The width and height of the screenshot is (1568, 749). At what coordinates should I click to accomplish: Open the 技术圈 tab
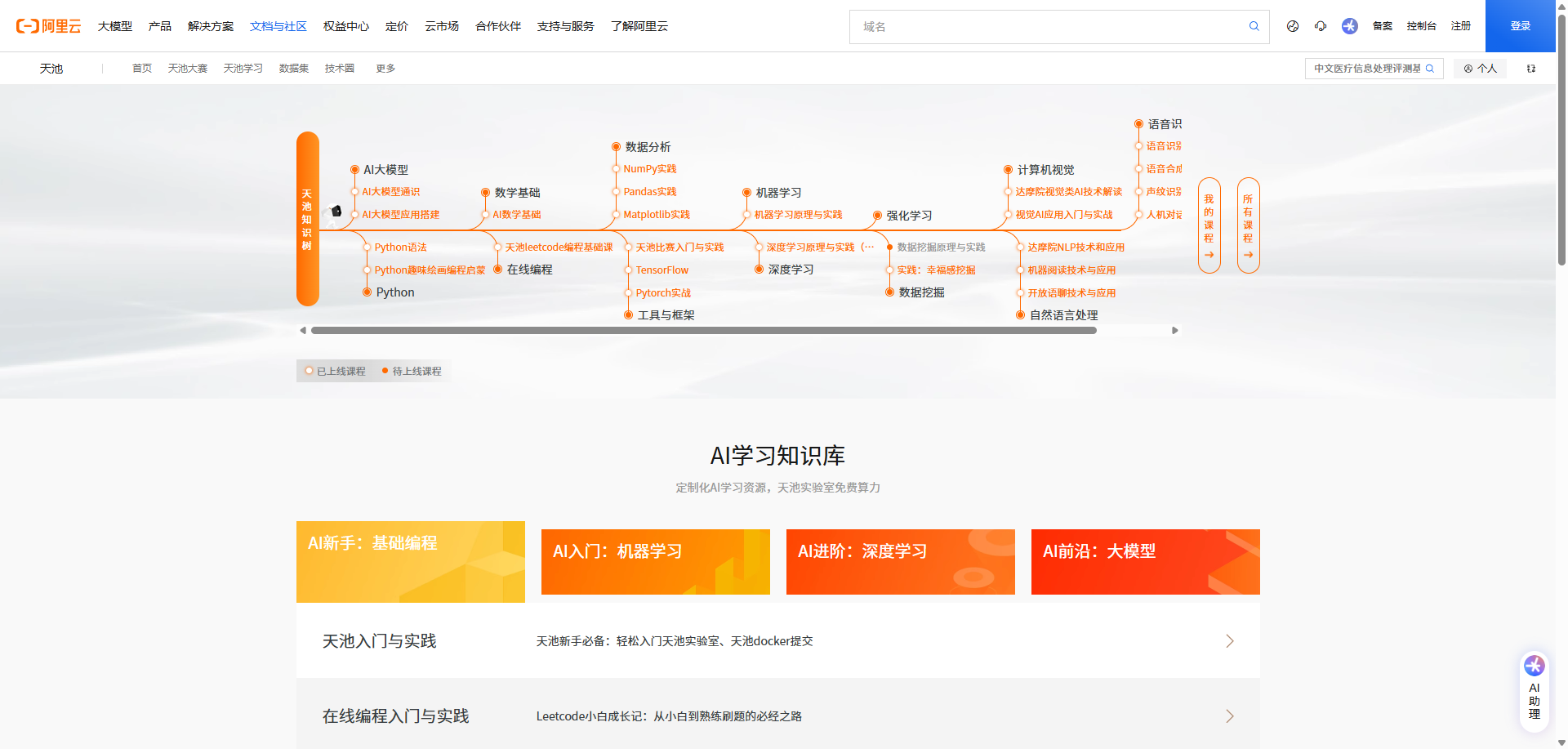tap(340, 69)
